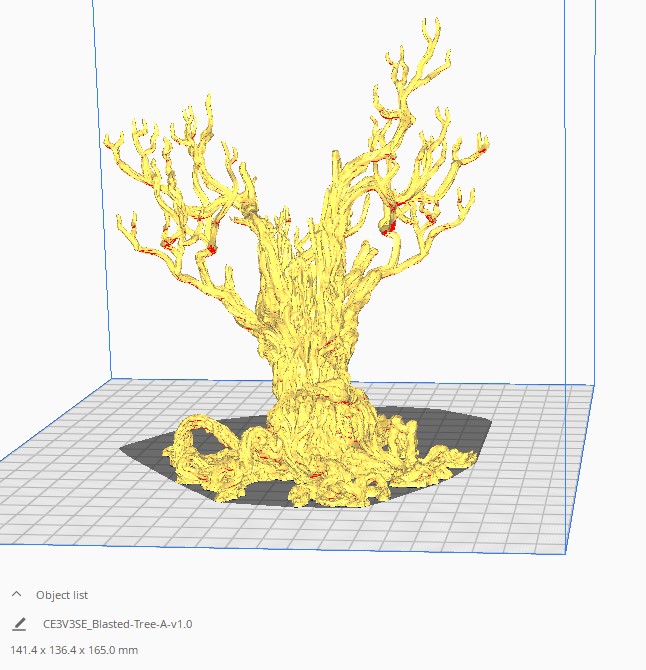The width and height of the screenshot is (646, 670).
Task: Click the pencil edit icon beside the model name
Action: coord(19,624)
